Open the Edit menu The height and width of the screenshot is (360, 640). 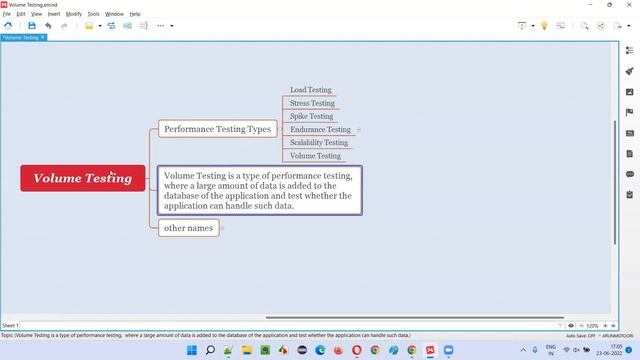click(x=21, y=14)
